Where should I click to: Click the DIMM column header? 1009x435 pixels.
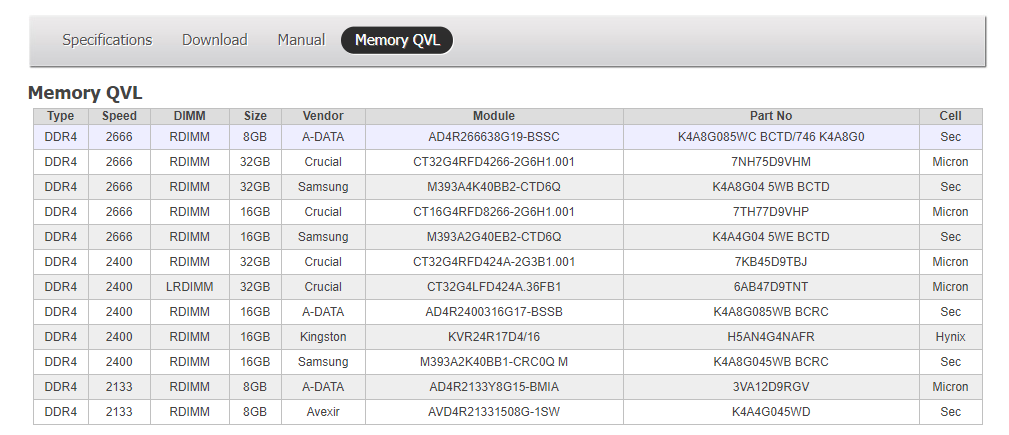190,116
